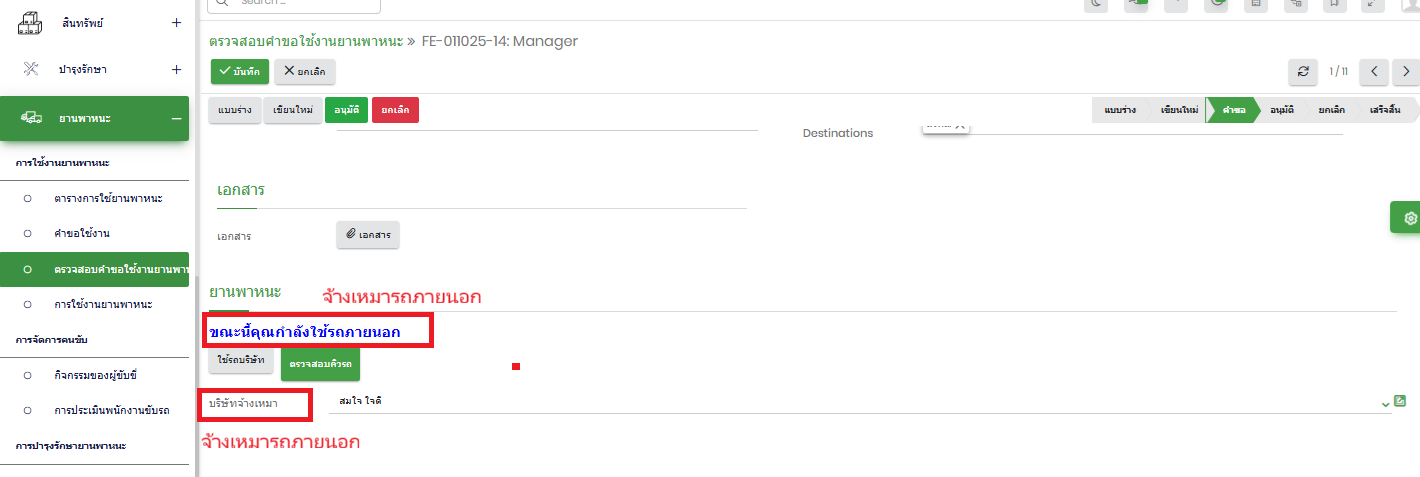Image resolution: width=1420 pixels, height=477 pixels.
Task: Click the search field at the top
Action: [x=294, y=4]
